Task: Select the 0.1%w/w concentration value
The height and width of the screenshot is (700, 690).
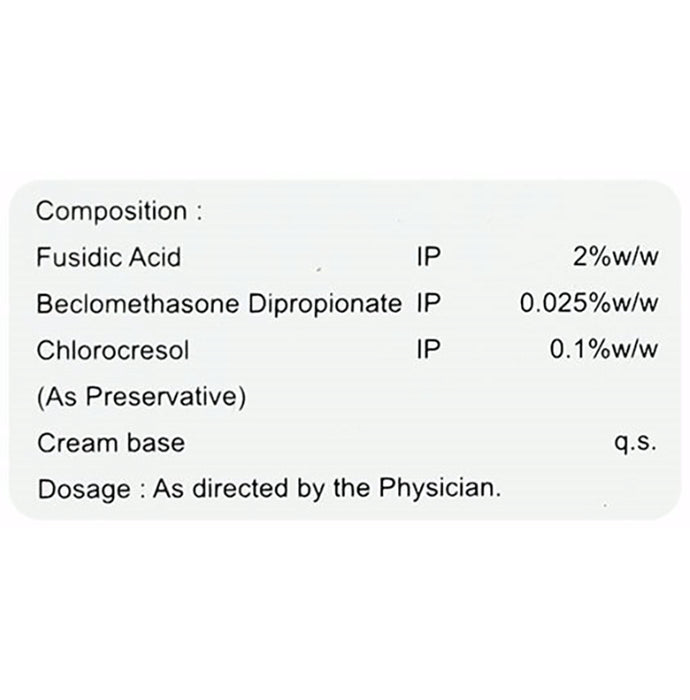Action: (x=606, y=351)
